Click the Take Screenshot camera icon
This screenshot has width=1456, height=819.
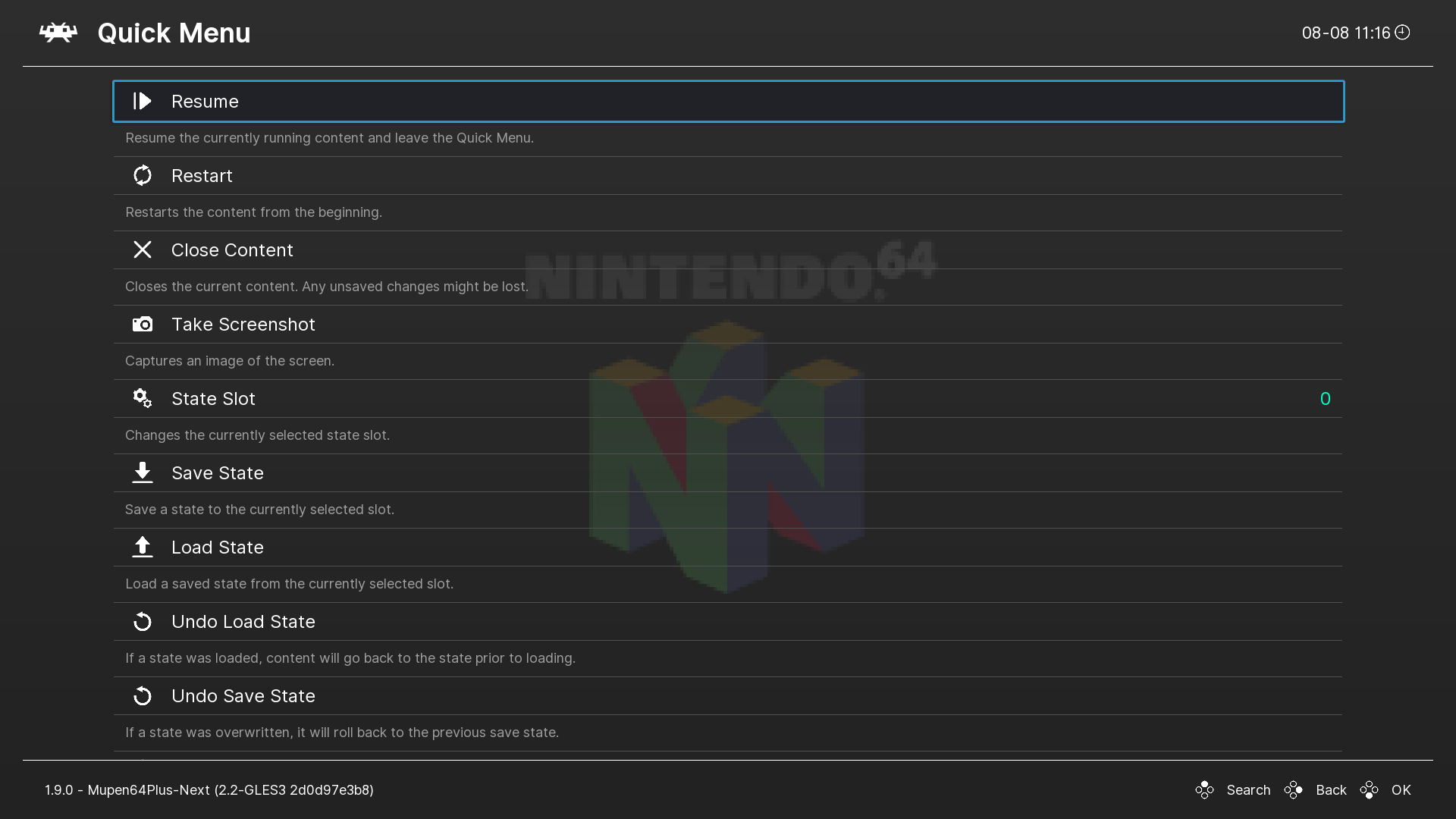[143, 325]
